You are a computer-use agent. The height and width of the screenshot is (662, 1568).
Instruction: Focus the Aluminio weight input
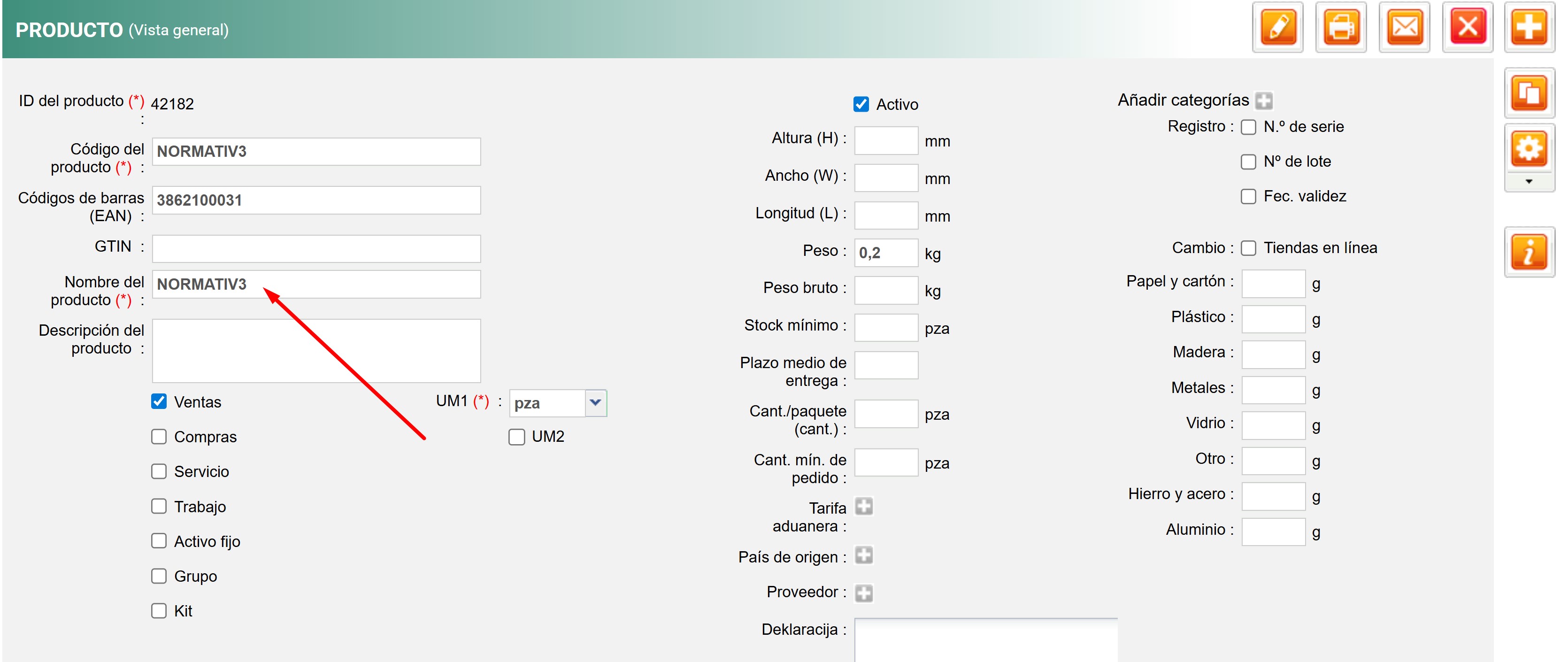click(1273, 531)
